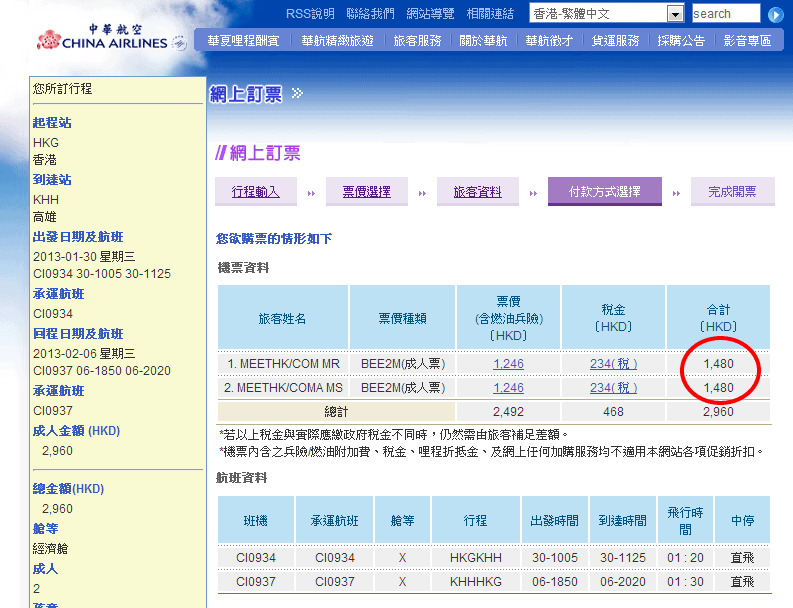Switch to the 旅客資料 step
This screenshot has height=608, width=793.
point(477,192)
